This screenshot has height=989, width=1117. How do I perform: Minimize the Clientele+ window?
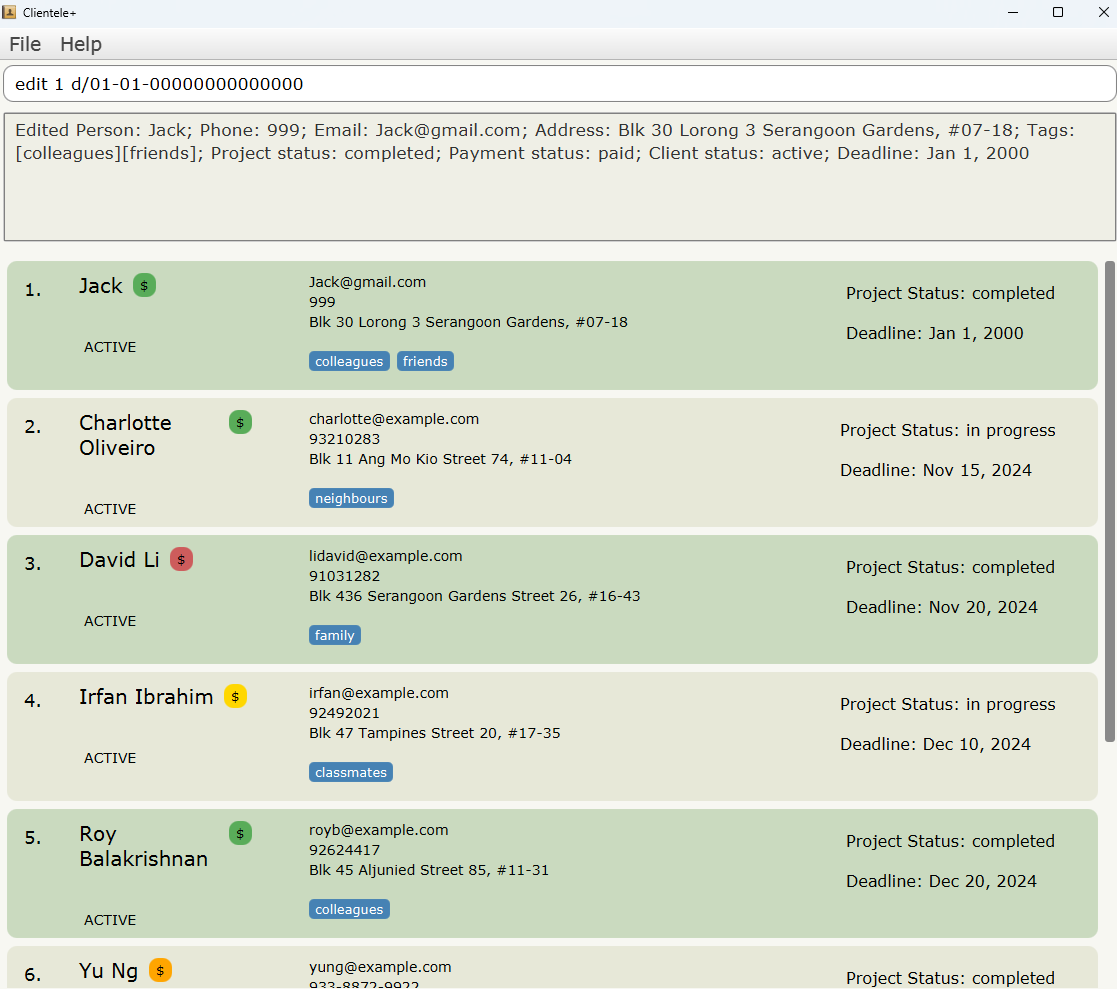pos(1013,12)
